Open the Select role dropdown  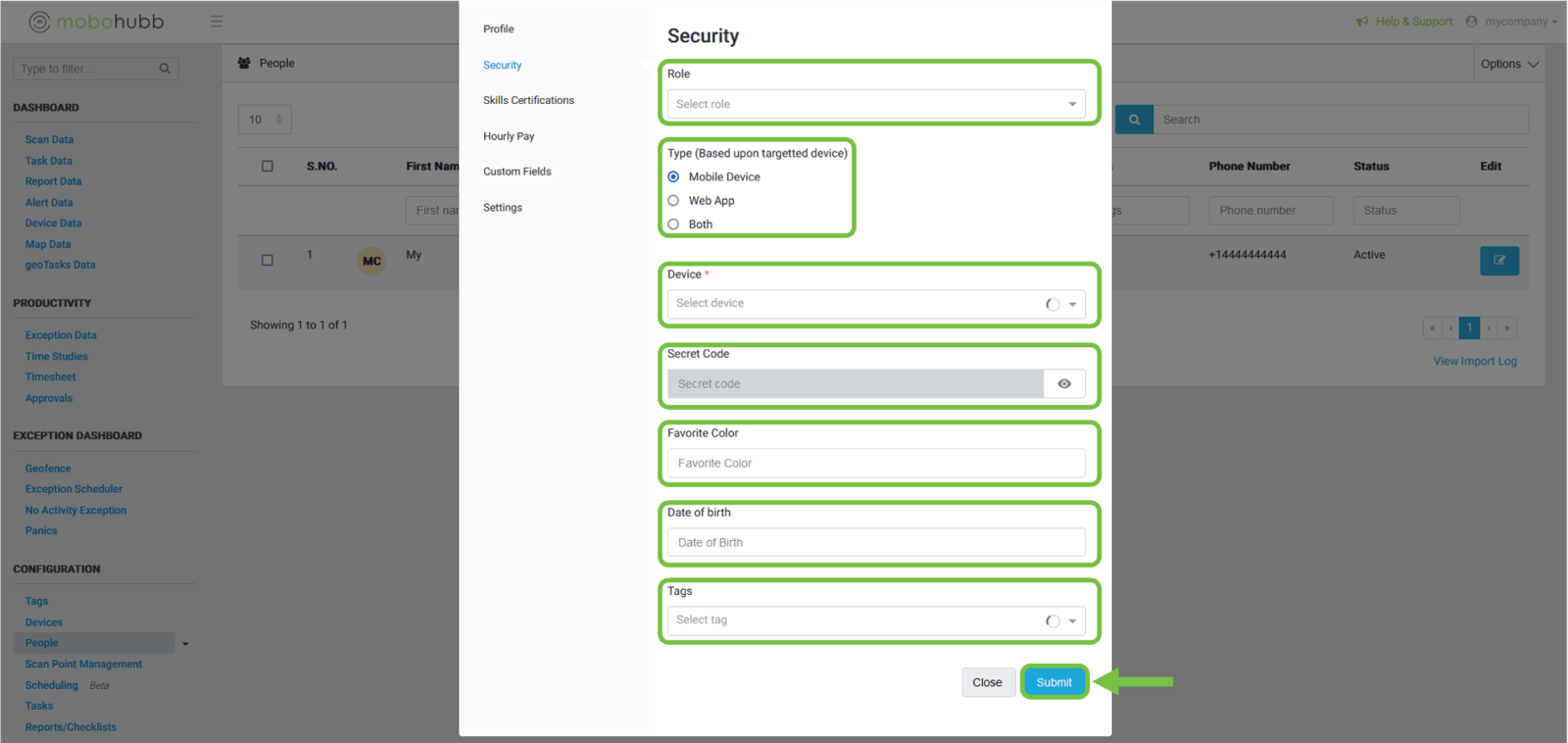tap(875, 104)
